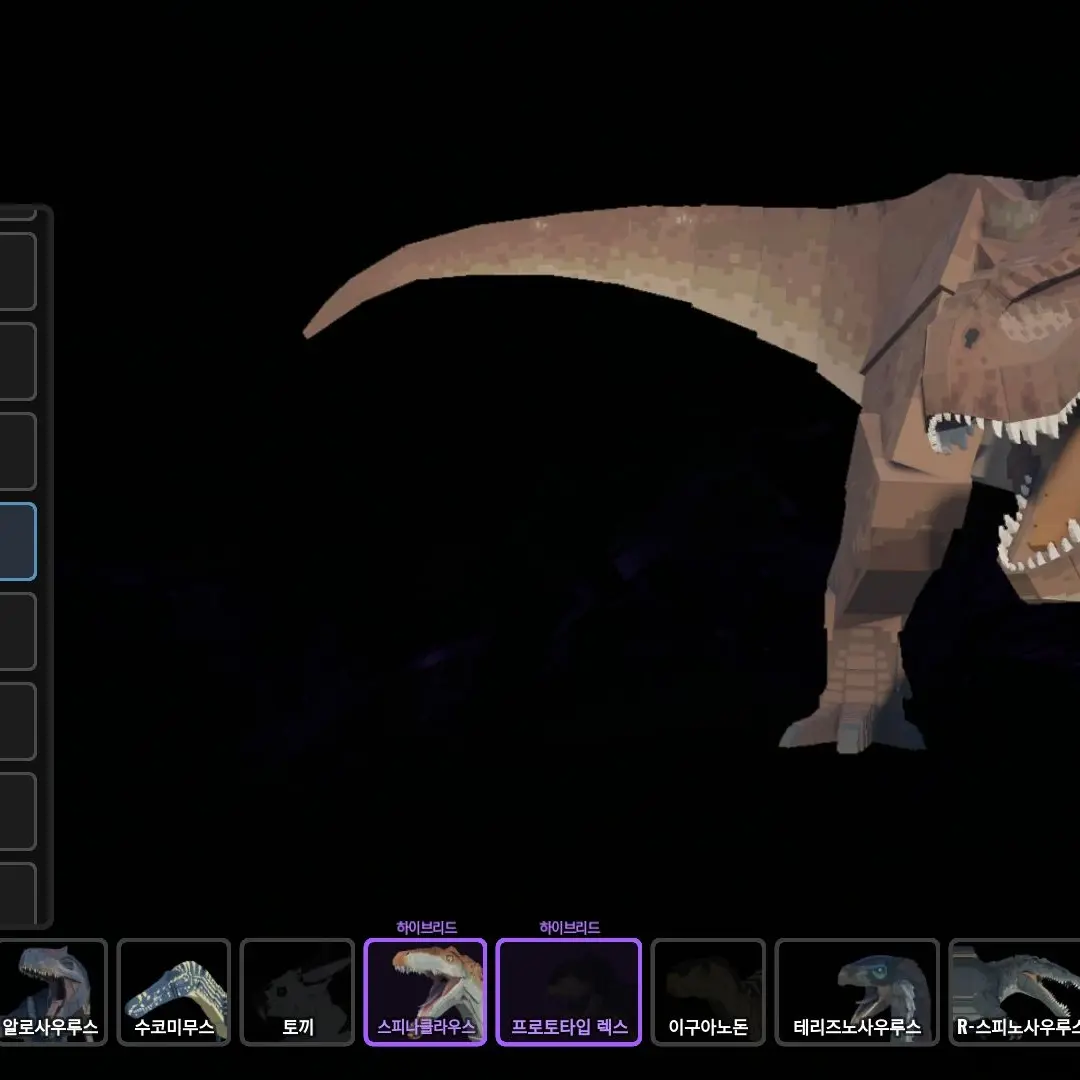This screenshot has height=1080, width=1080.
Task: Click the blue highlighted slot in left panel
Action: tap(17, 541)
